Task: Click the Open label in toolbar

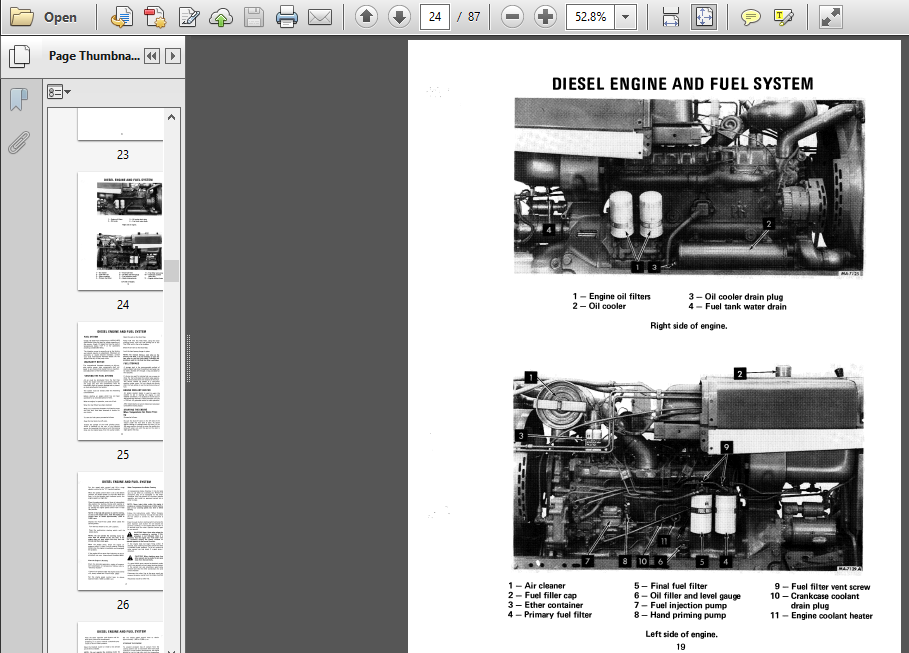Action: tap(60, 17)
